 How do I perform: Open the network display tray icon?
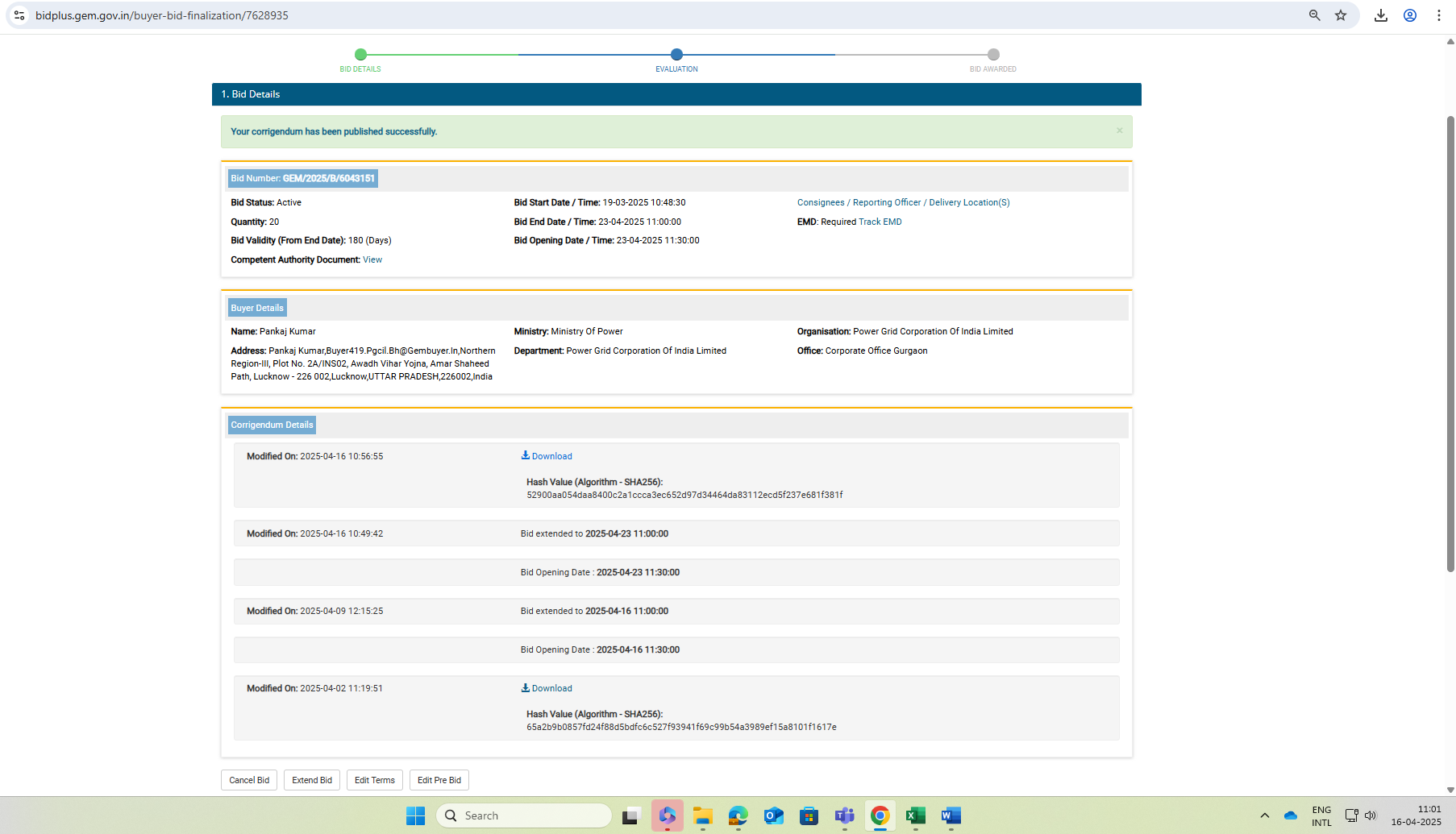pyautogui.click(x=1352, y=815)
